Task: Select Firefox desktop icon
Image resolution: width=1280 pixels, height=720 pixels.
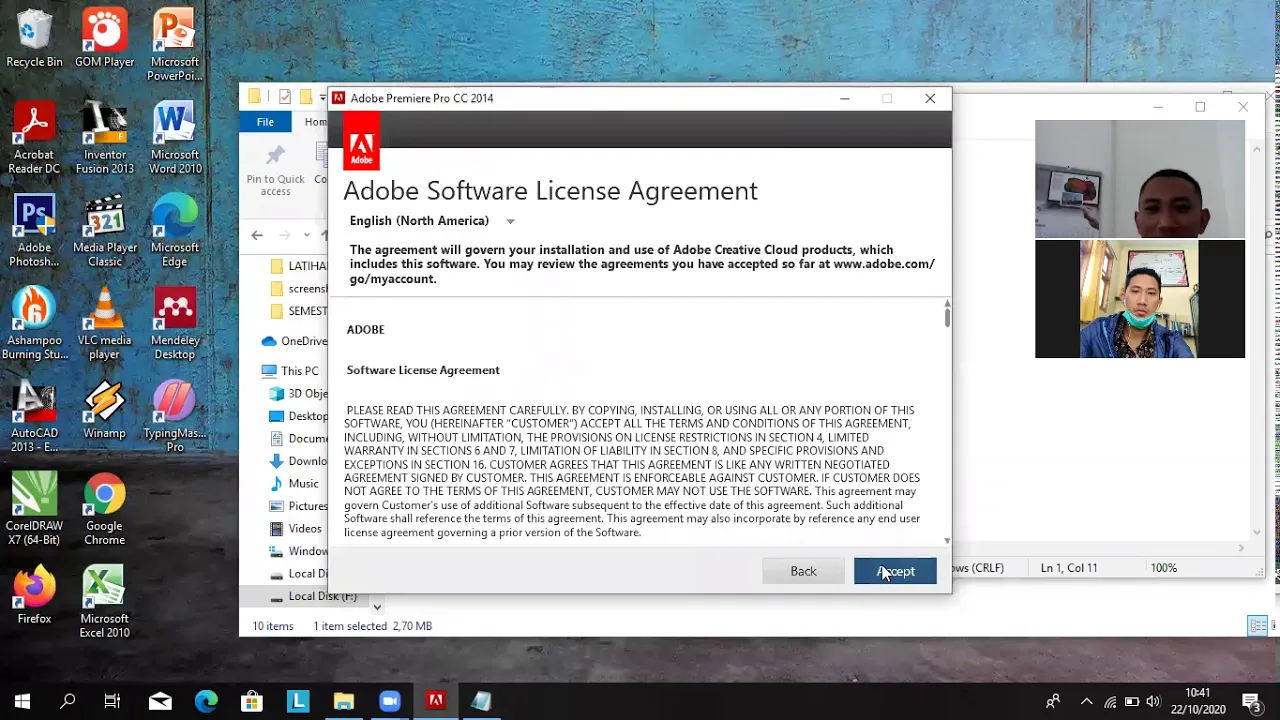Action: tap(34, 596)
